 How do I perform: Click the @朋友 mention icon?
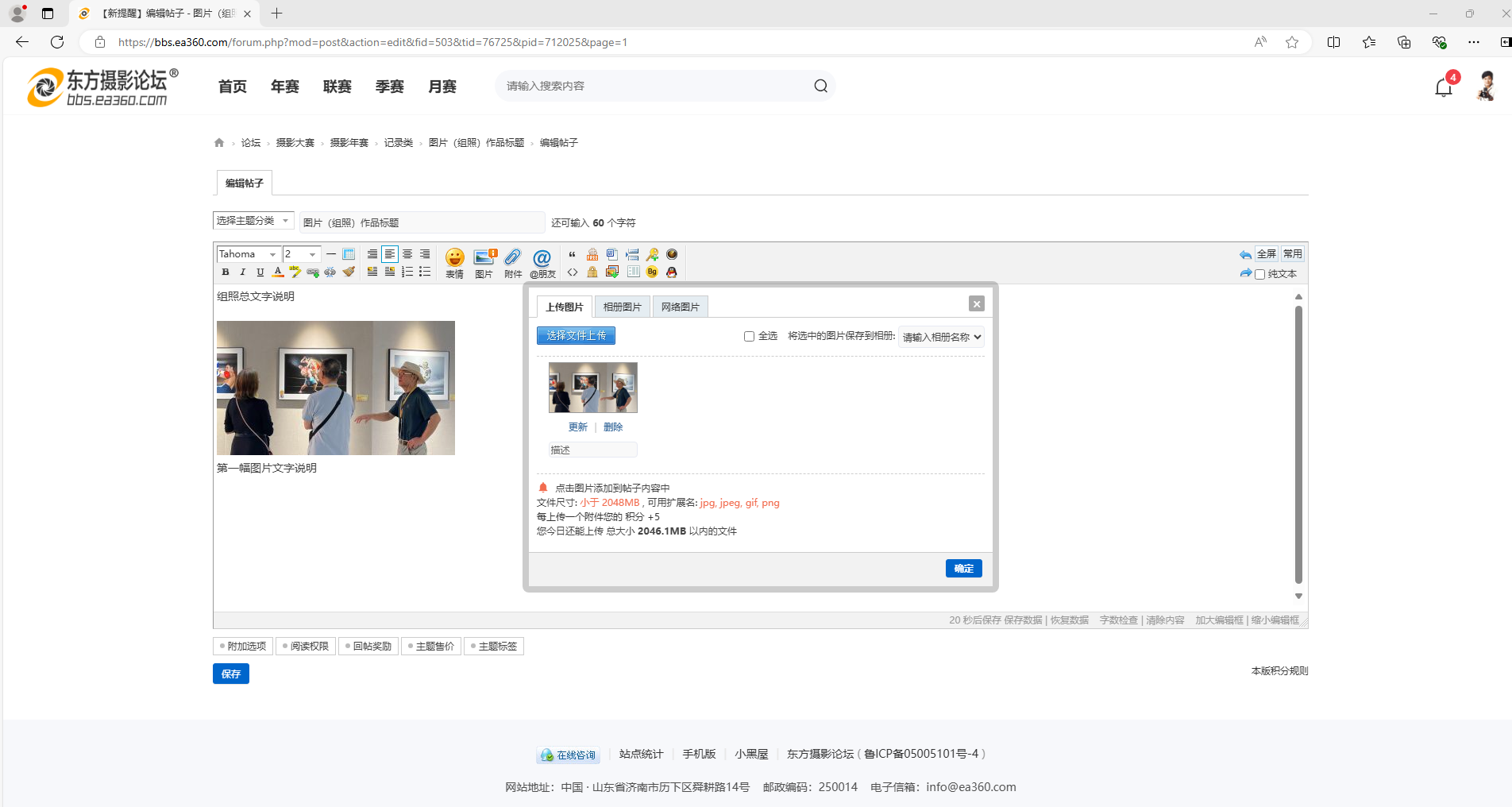point(542,262)
